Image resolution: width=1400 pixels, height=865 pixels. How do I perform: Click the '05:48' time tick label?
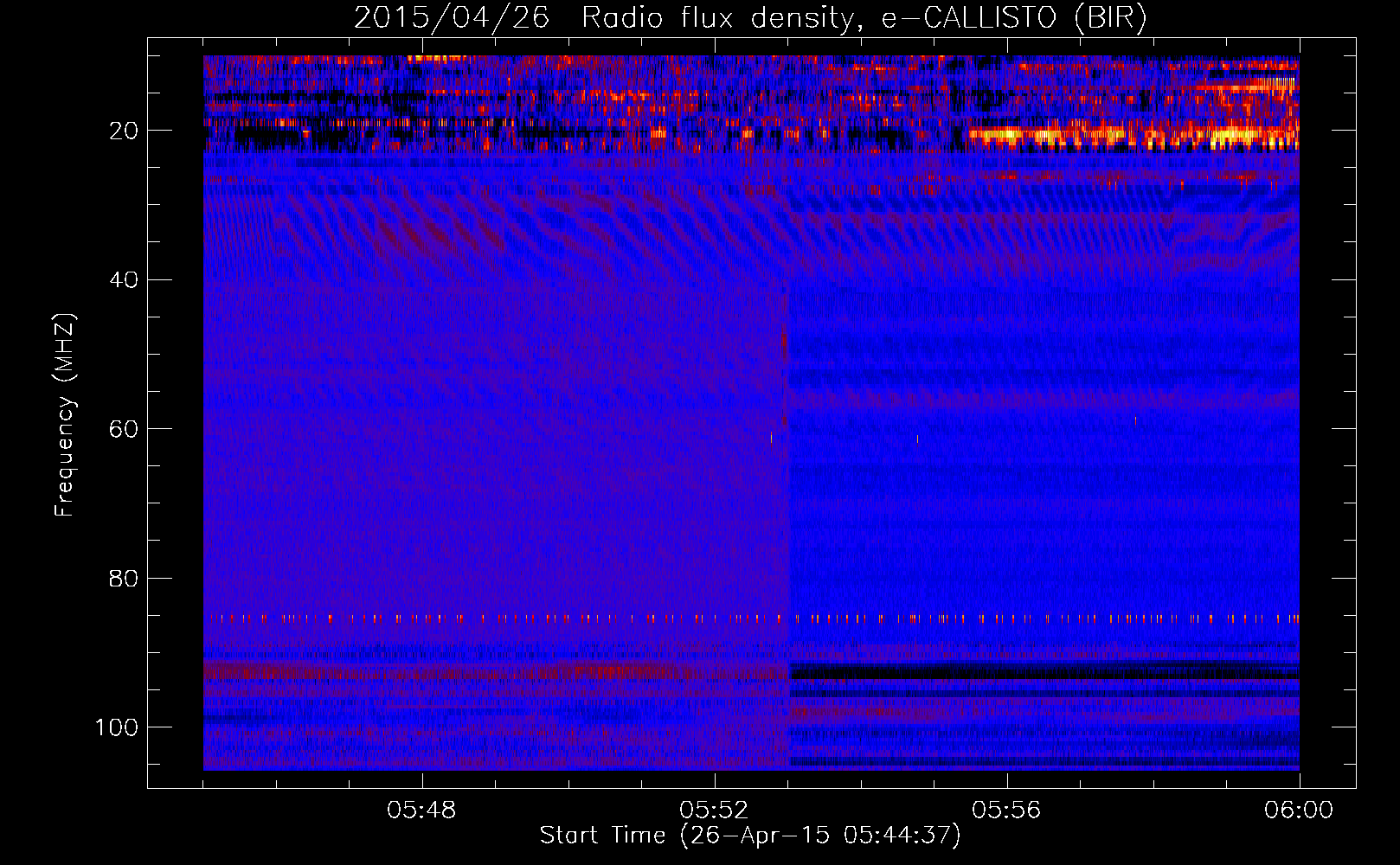coord(421,811)
